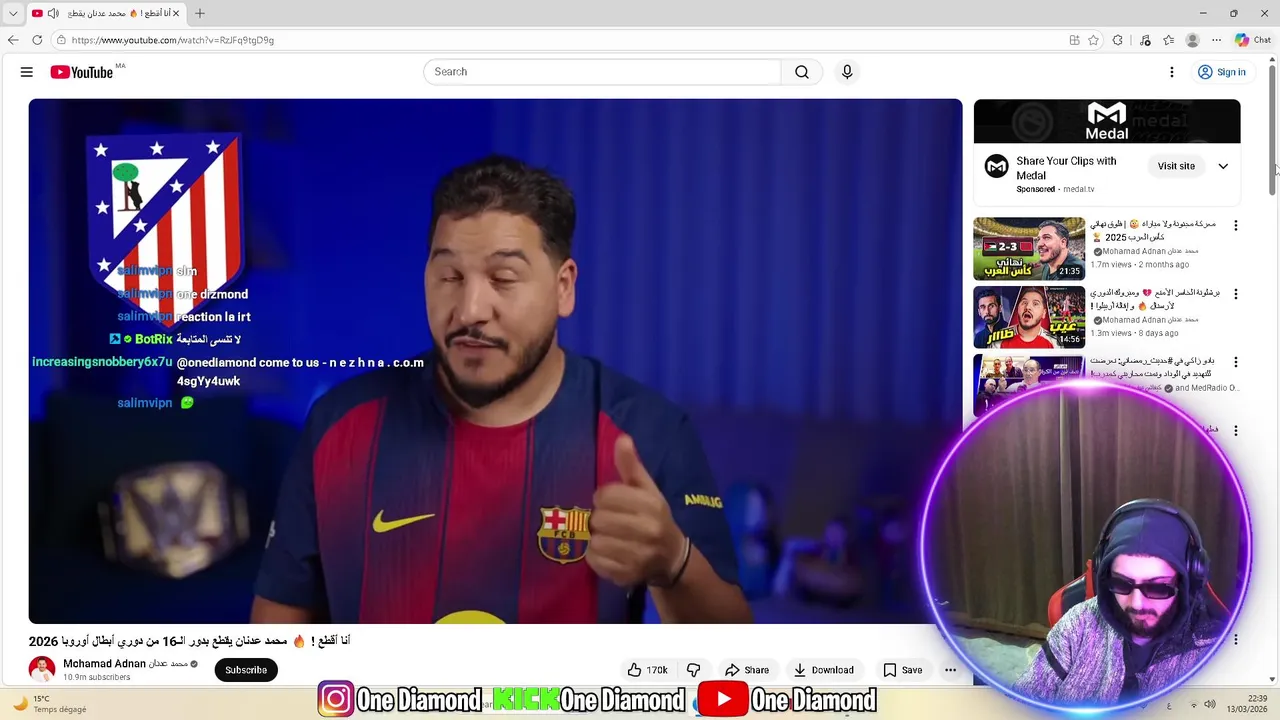
Task: Click the 'Sponsored · medal.tv' label
Action: click(x=1055, y=189)
